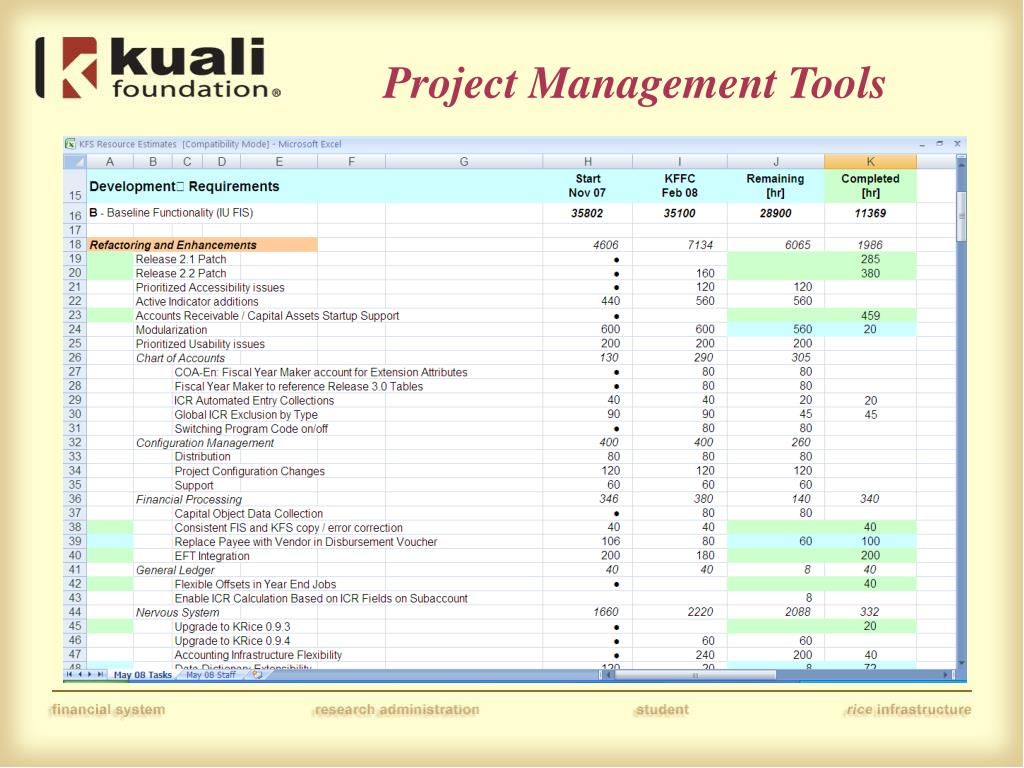Select the 'Refactoring and Enhancements' orange cell
This screenshot has height=768, width=1024.
pos(202,245)
